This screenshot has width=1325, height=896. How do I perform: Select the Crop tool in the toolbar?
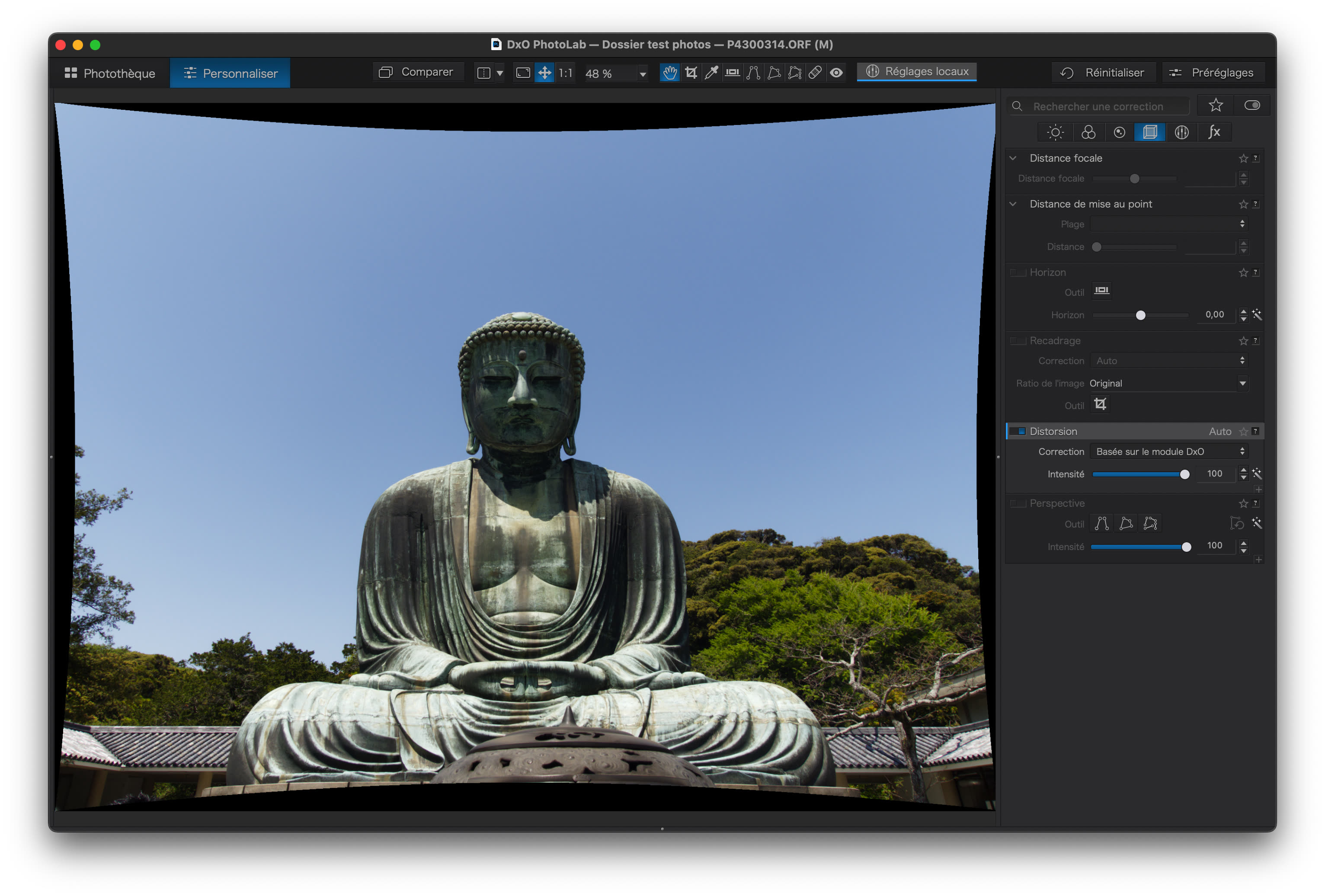[x=691, y=72]
